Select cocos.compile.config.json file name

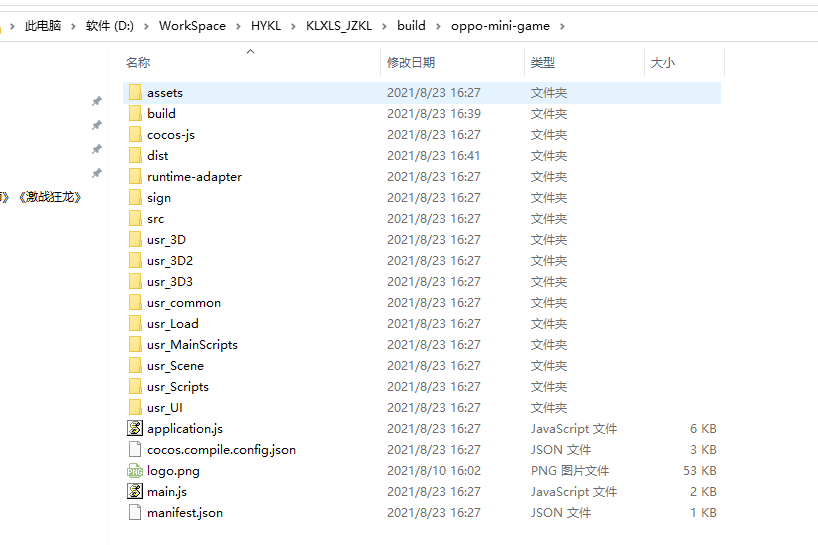point(221,450)
